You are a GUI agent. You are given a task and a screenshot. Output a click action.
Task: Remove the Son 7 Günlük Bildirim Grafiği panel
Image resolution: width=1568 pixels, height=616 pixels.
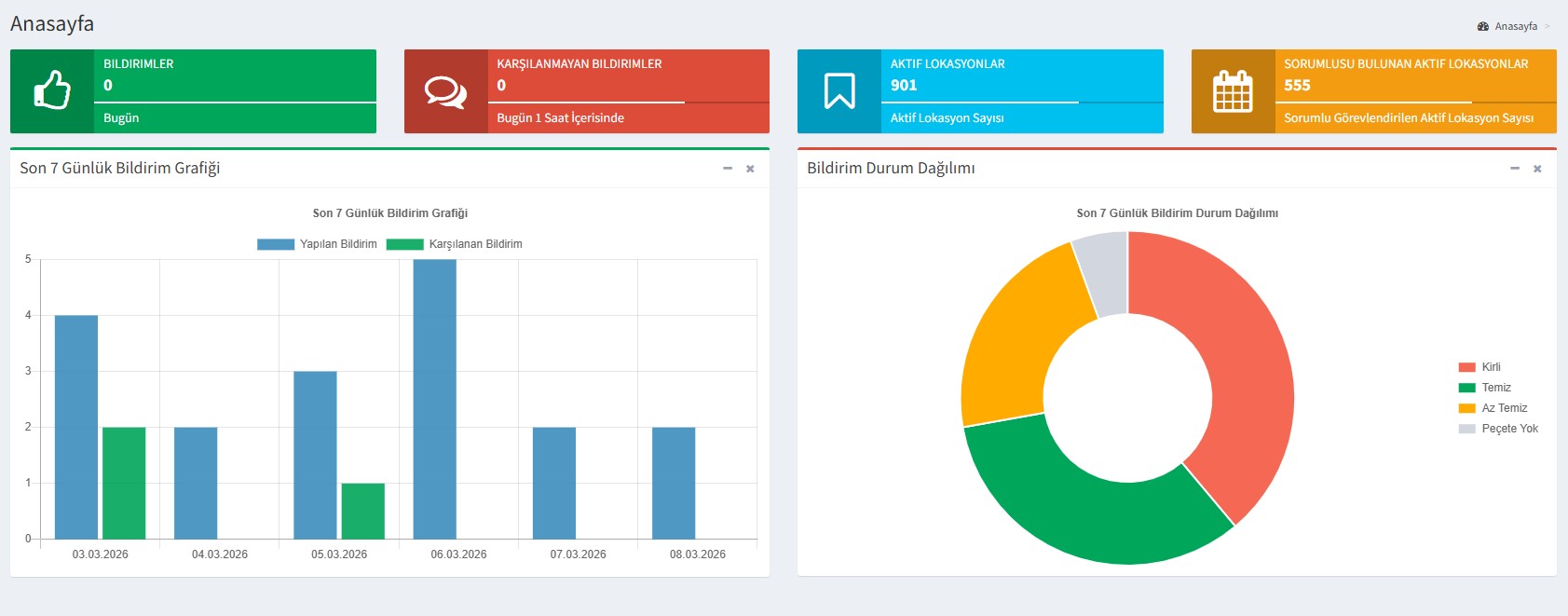point(750,169)
